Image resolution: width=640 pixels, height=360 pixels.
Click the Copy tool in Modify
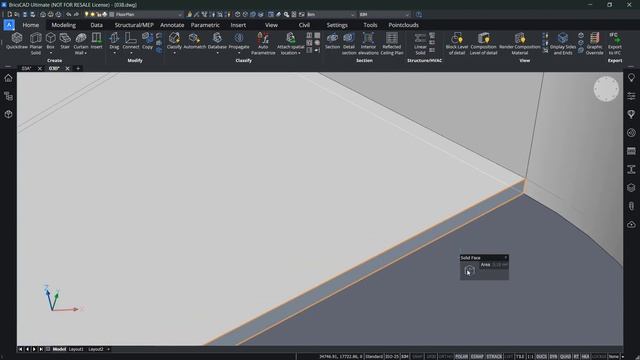coord(147,41)
